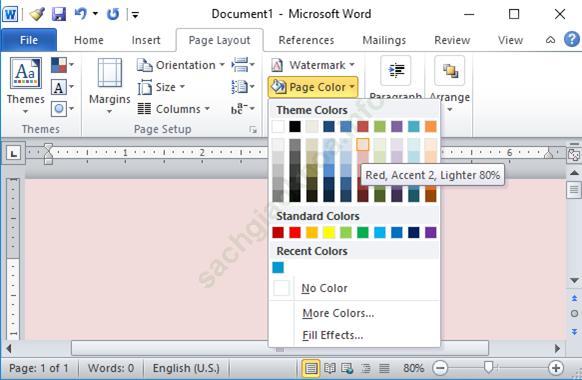
Task: Open the Paragraph group button
Action: click(396, 78)
